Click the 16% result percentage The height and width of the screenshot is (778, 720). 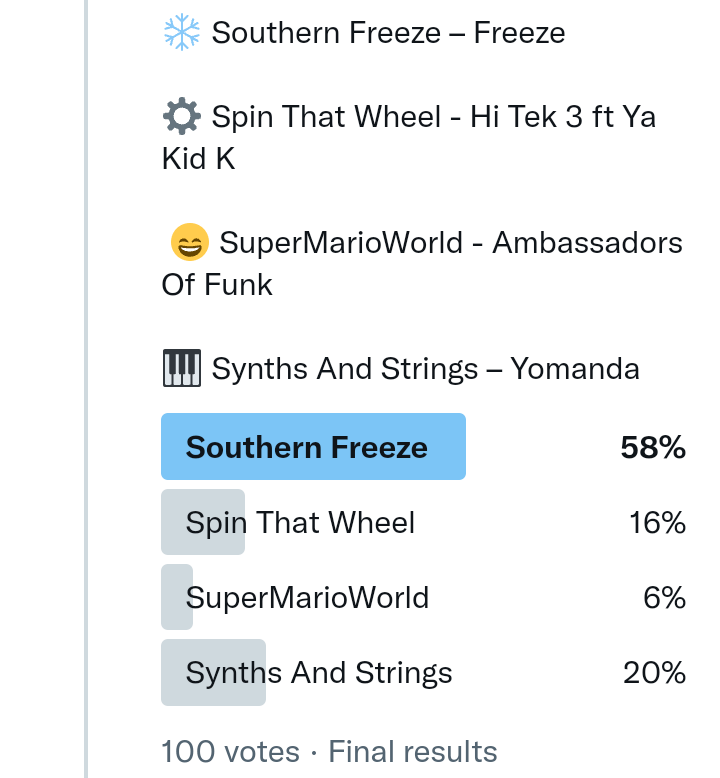657,523
